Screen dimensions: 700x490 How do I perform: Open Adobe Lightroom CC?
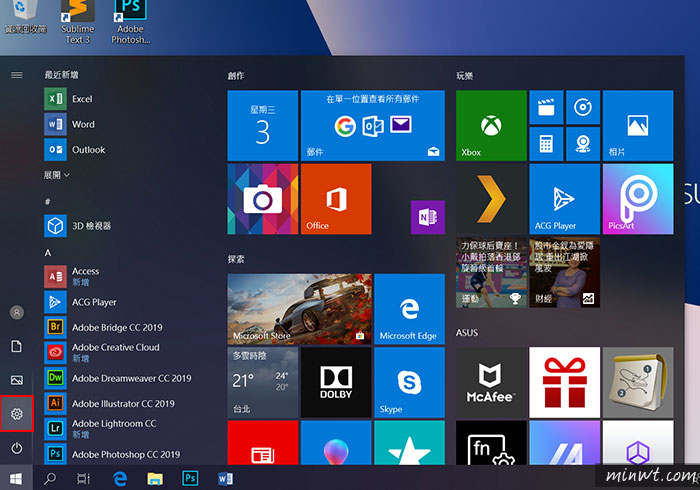101,428
